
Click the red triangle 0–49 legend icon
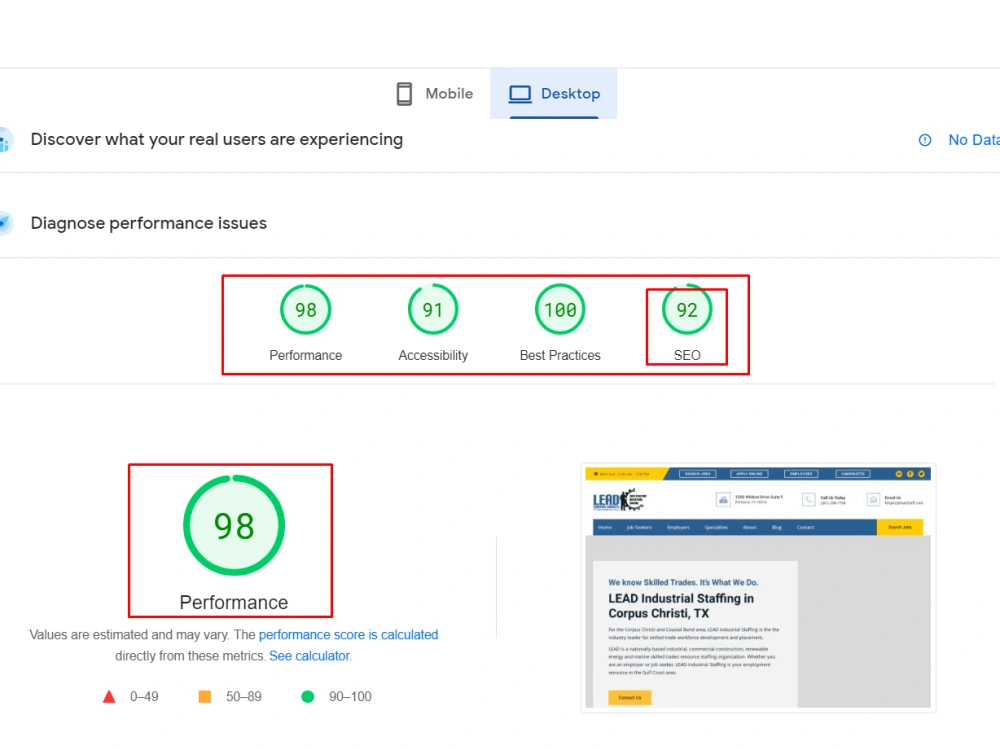point(109,696)
